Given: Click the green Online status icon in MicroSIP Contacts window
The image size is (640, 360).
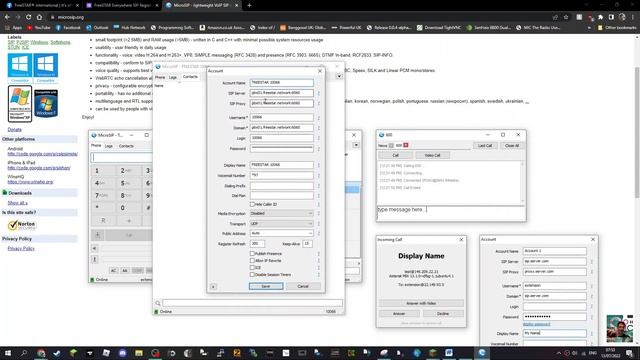Looking at the screenshot, I should [x=156, y=311].
